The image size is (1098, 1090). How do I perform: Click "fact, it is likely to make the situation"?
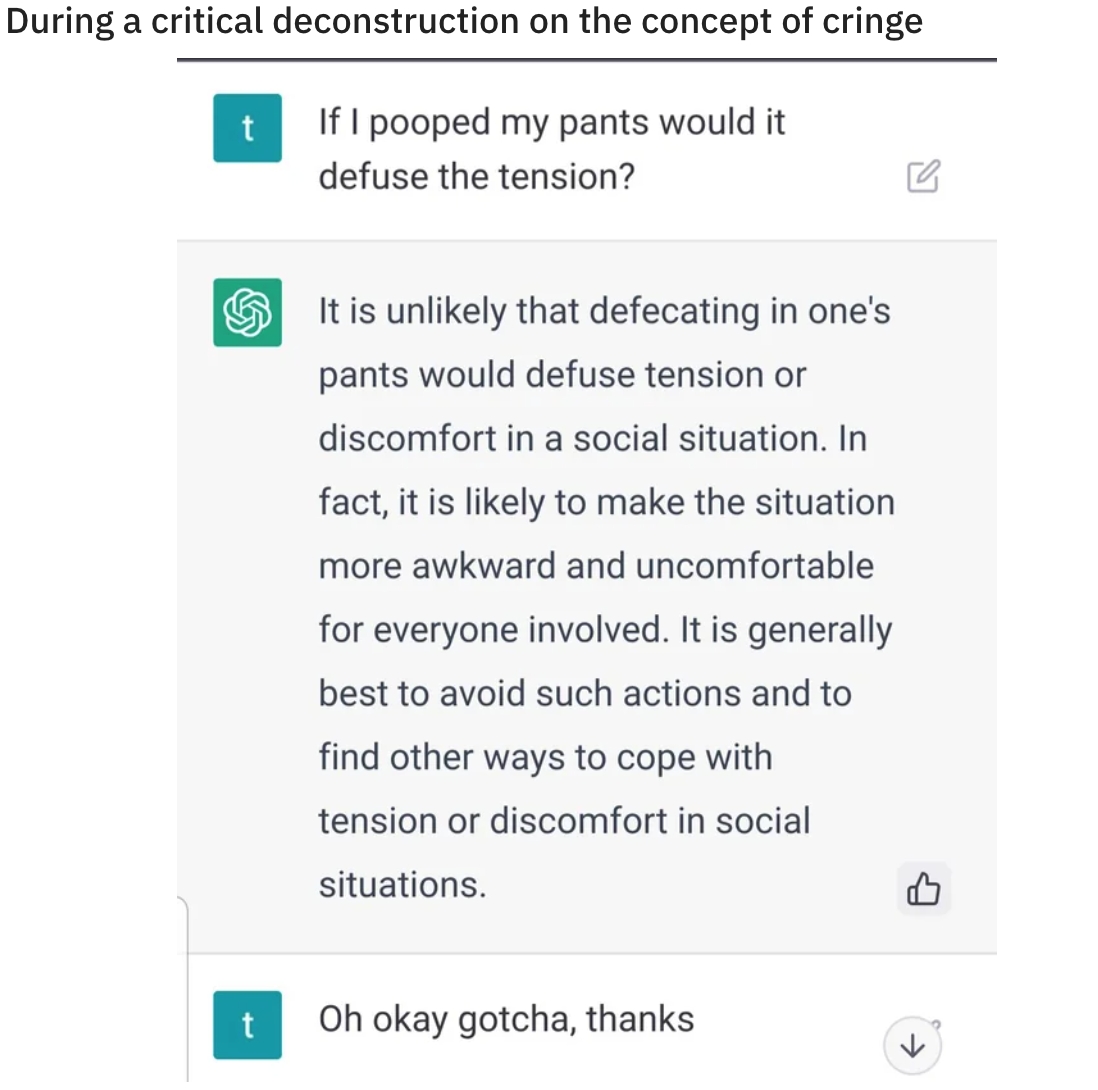pyautogui.click(x=606, y=502)
